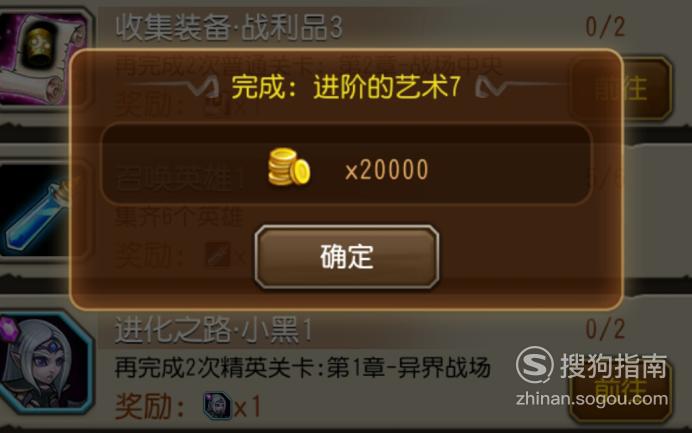Tap the x1 reward count text
Viewport: 692px width, 433px height.
tap(247, 407)
